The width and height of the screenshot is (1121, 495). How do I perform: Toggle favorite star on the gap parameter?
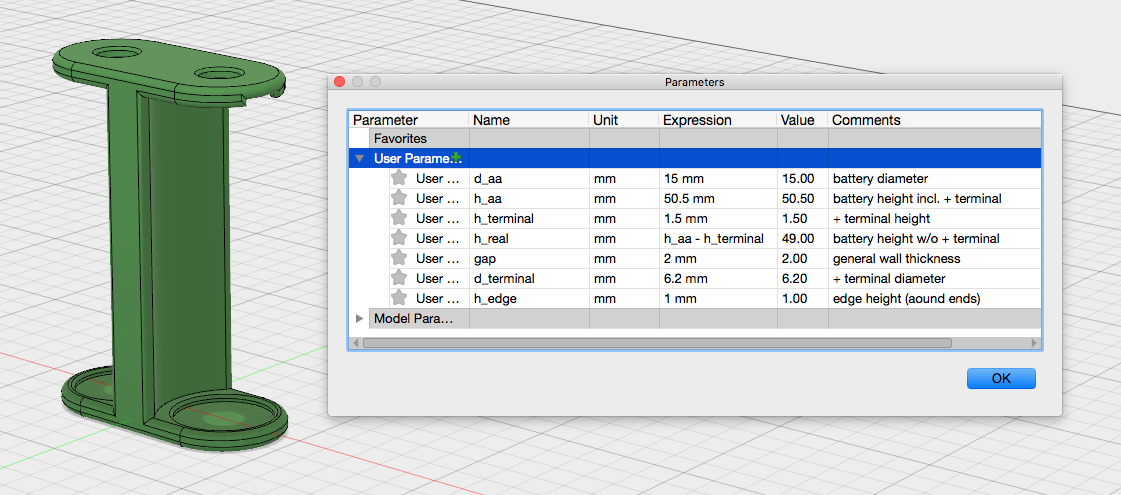pyautogui.click(x=400, y=258)
